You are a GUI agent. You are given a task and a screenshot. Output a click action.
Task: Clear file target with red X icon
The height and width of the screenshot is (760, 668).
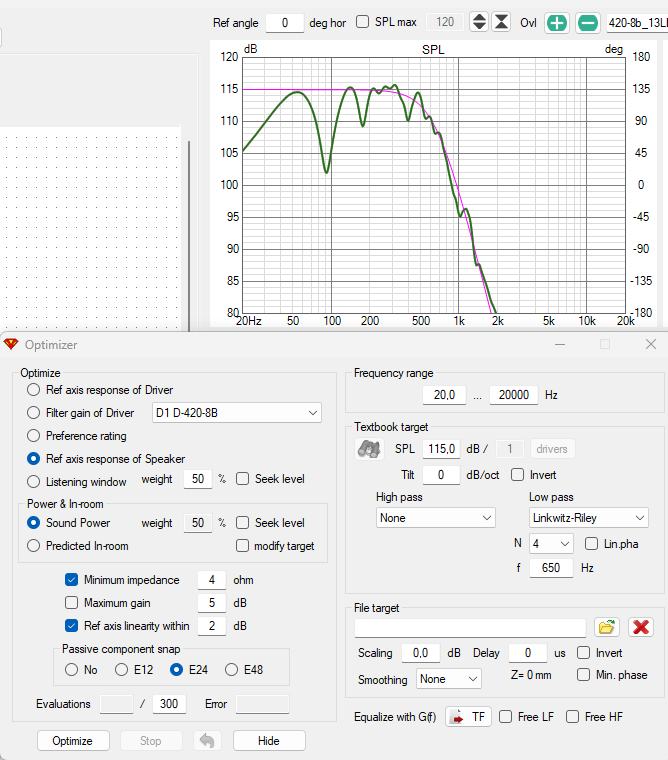(641, 627)
